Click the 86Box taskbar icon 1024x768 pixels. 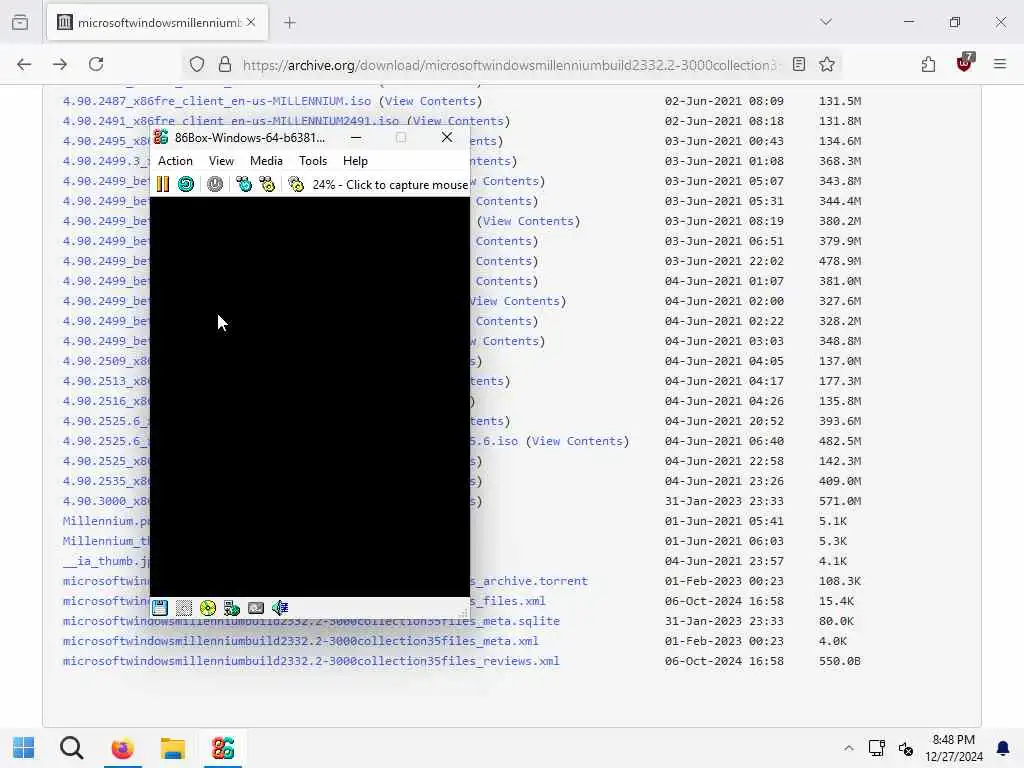pyautogui.click(x=223, y=748)
